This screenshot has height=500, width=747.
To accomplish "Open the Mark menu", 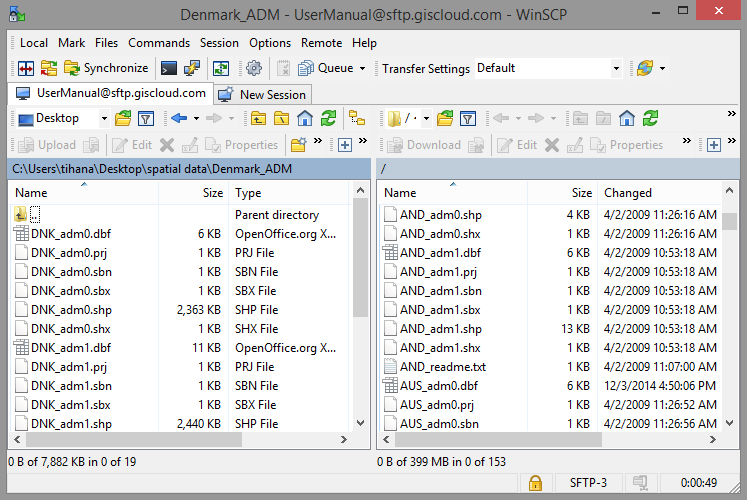I will click(x=71, y=43).
